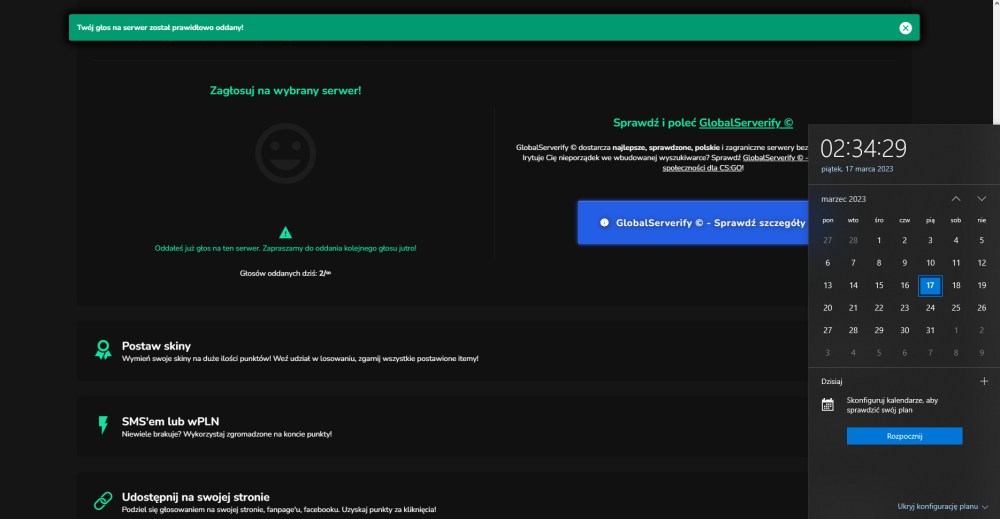Open the GlobalServerify © link in the paragraph
The image size is (1000, 519).
[773, 157]
